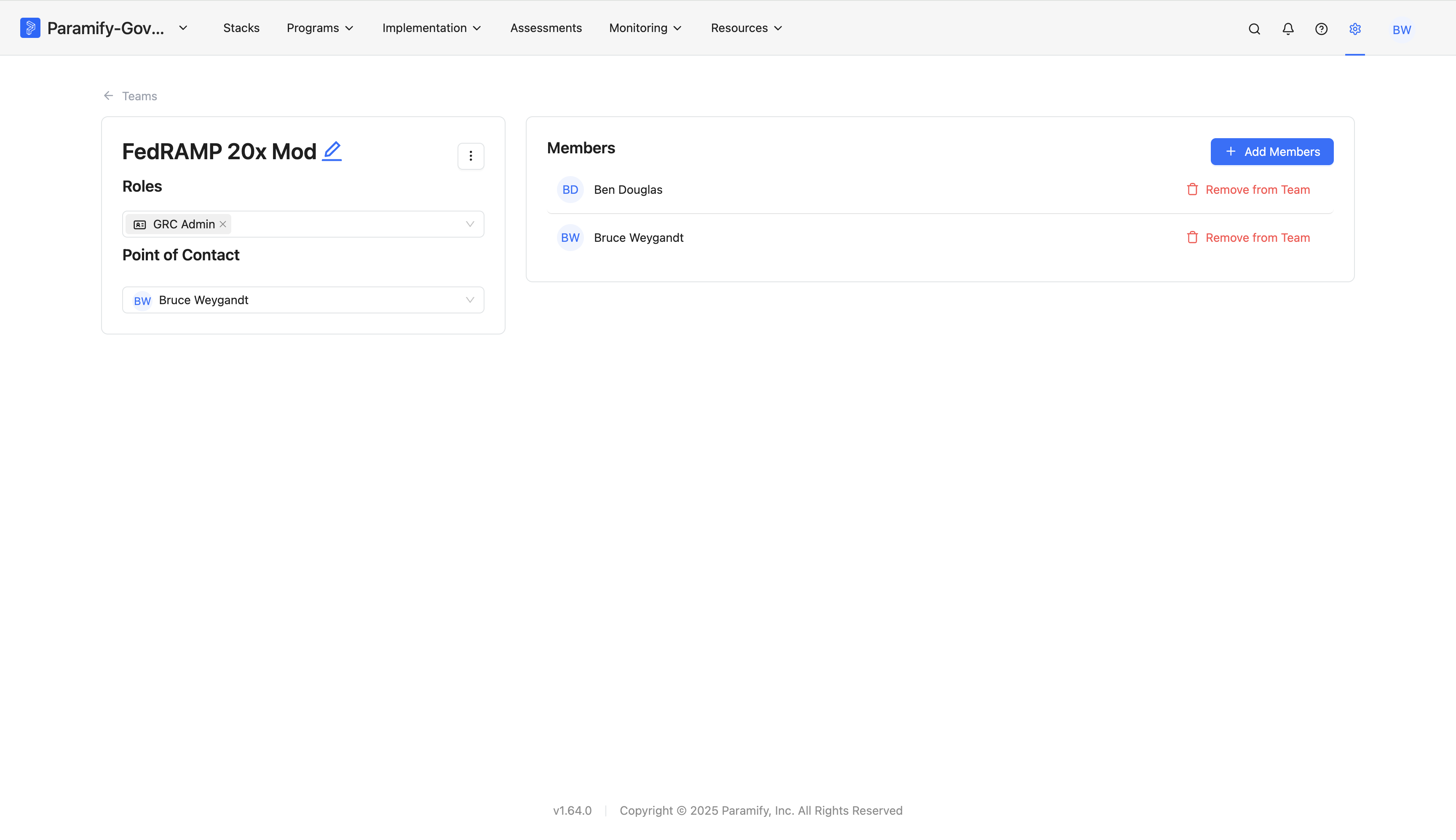Click the FedRAMP 20x Mod title

(x=219, y=151)
